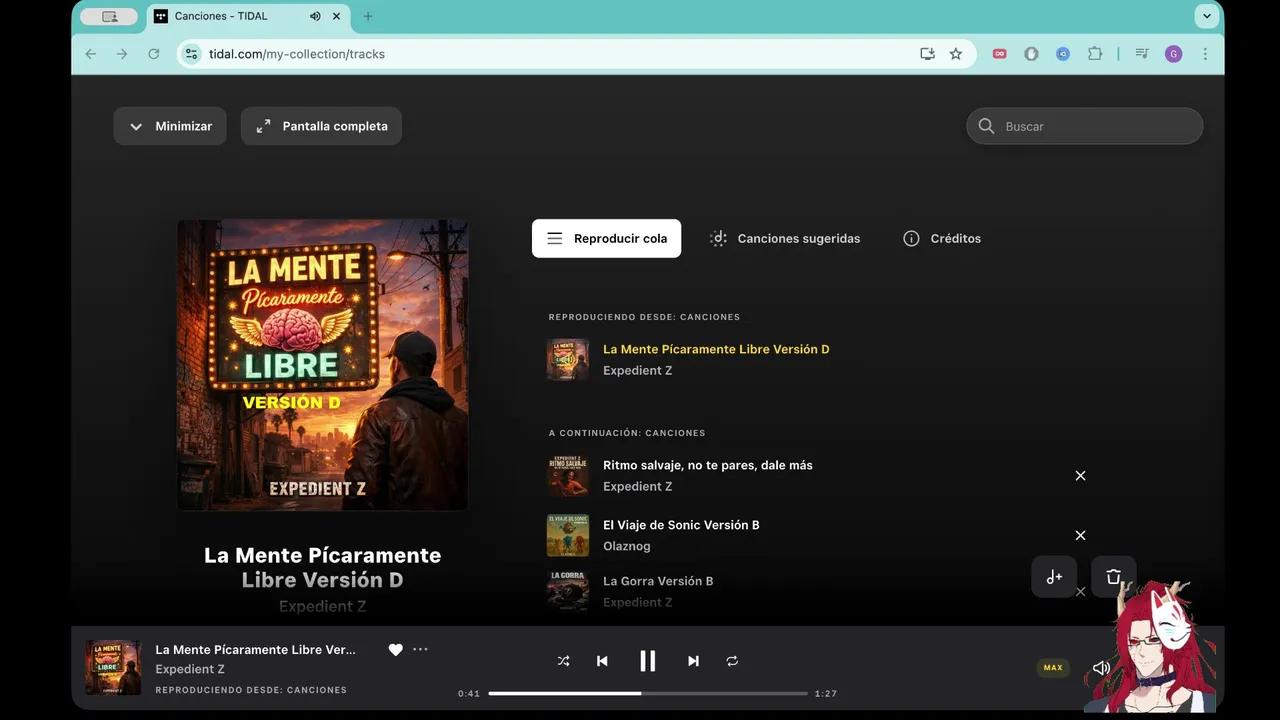This screenshot has height=720, width=1280.
Task: Click the Buscar search field
Action: pyautogui.click(x=1084, y=126)
